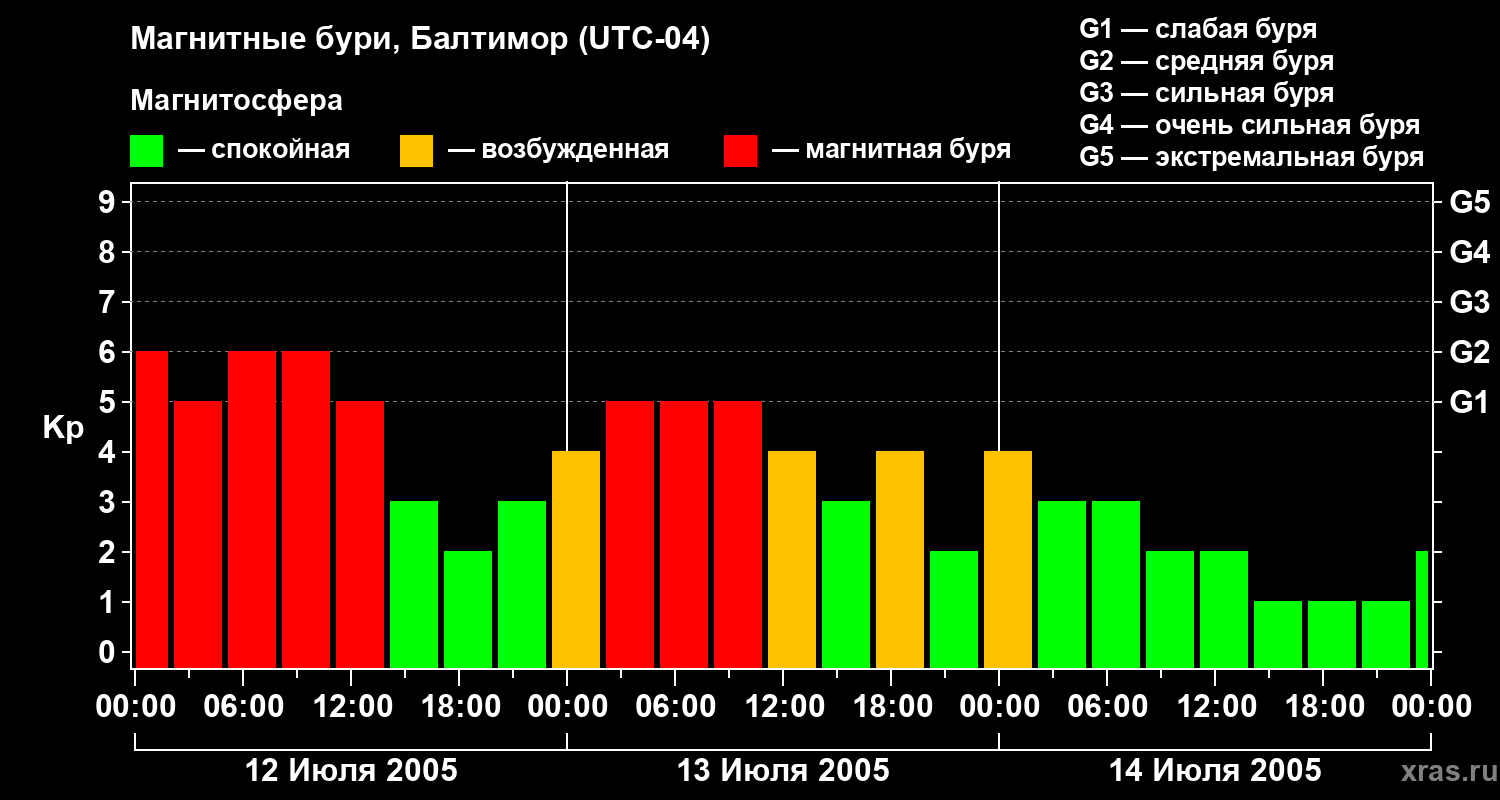Image resolution: width=1500 pixels, height=800 pixels.
Task: Click the '06:00' time label above 12 Июля
Action: tap(243, 707)
